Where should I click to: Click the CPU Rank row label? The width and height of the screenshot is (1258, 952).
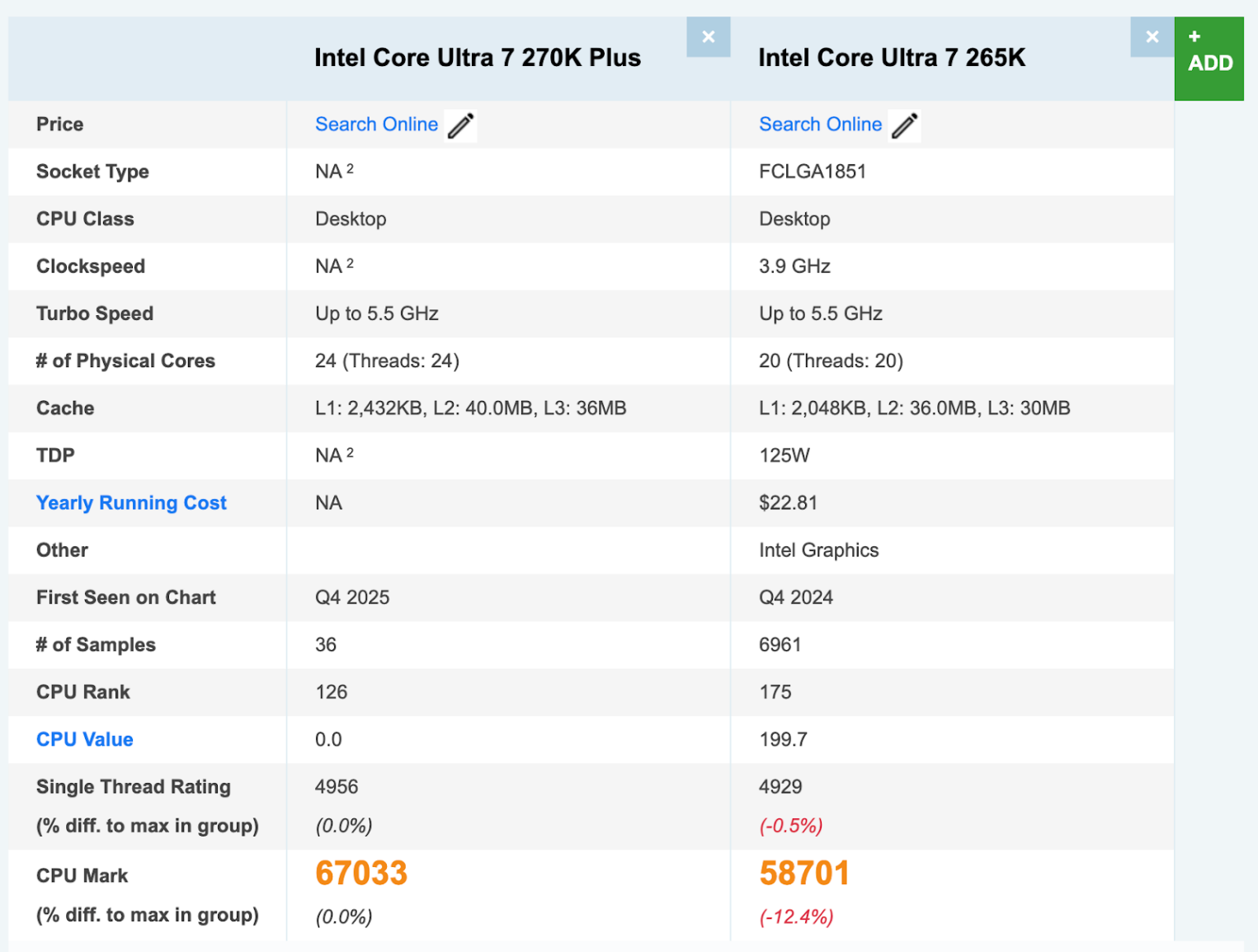pos(82,692)
